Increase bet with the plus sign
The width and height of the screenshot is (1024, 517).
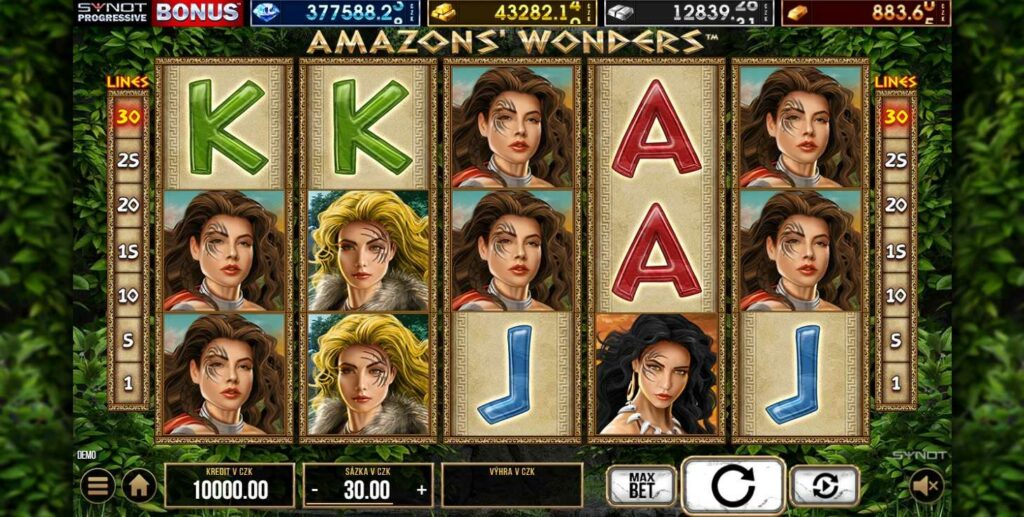point(421,490)
